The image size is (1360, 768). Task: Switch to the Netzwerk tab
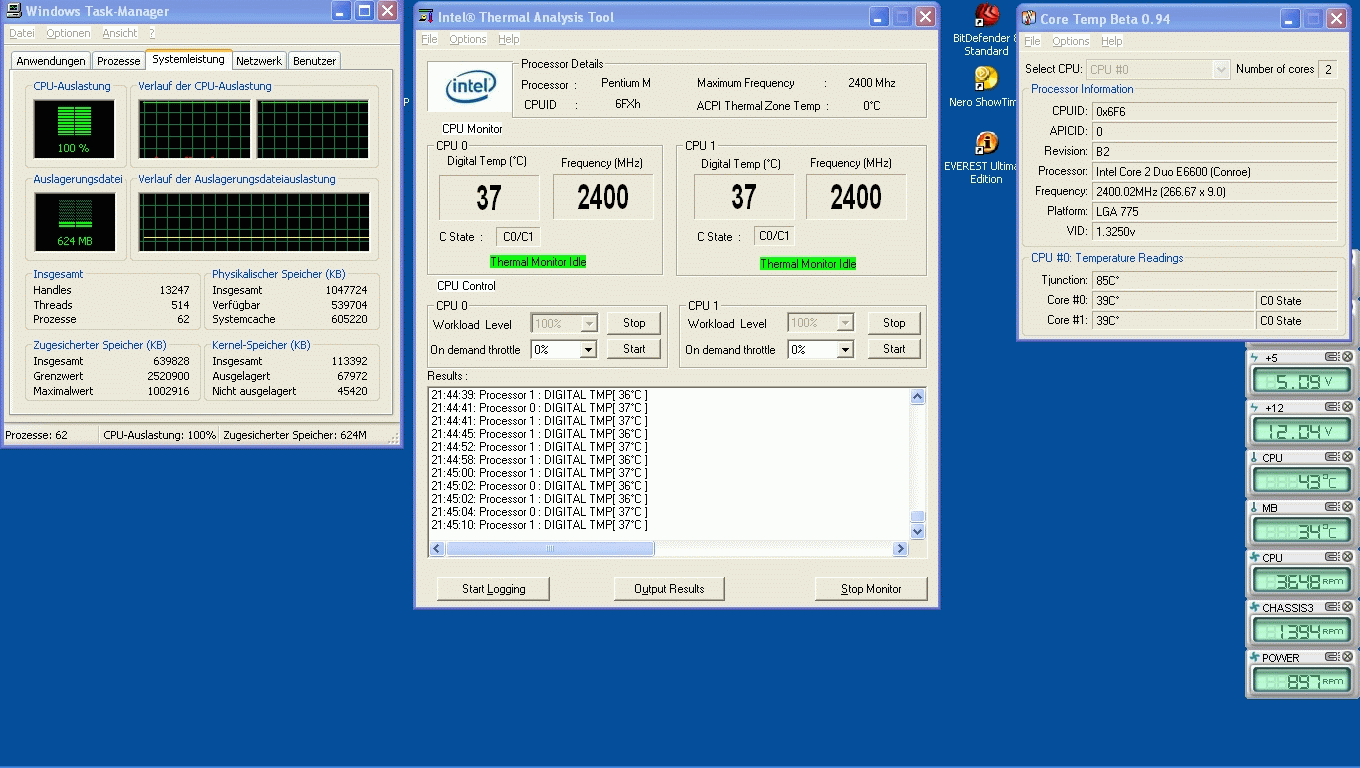click(260, 61)
